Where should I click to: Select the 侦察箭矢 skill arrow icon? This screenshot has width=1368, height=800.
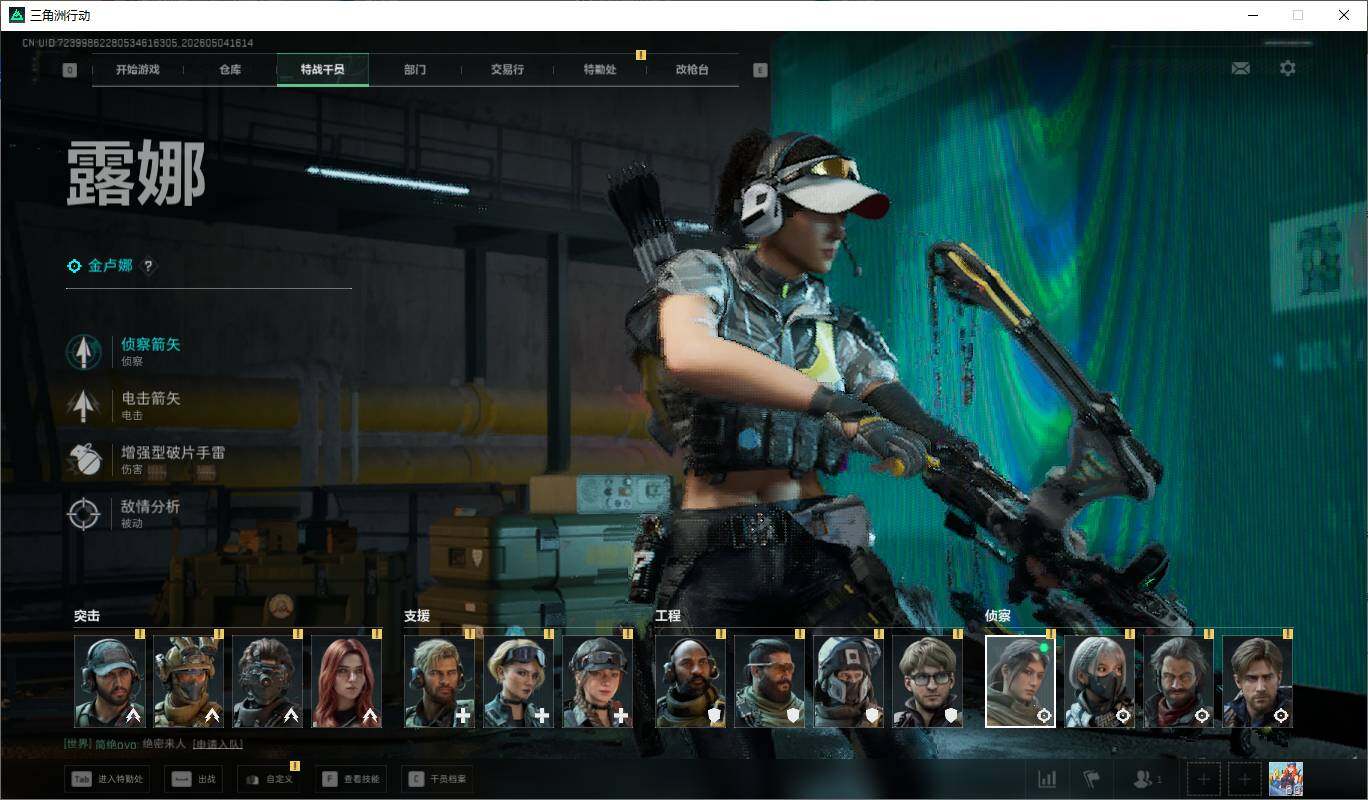[x=84, y=351]
